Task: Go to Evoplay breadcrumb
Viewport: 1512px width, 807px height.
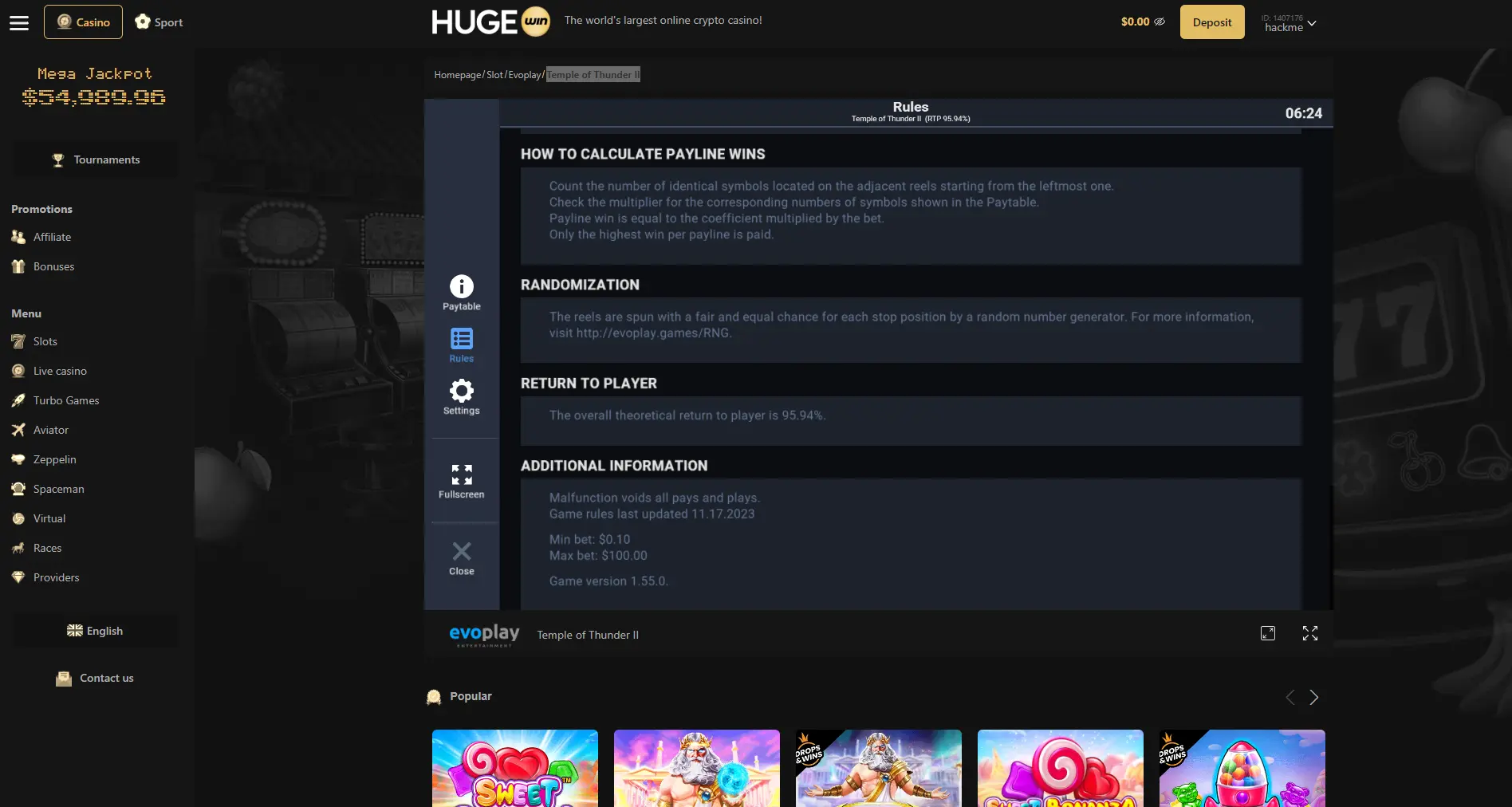Action: pos(525,75)
